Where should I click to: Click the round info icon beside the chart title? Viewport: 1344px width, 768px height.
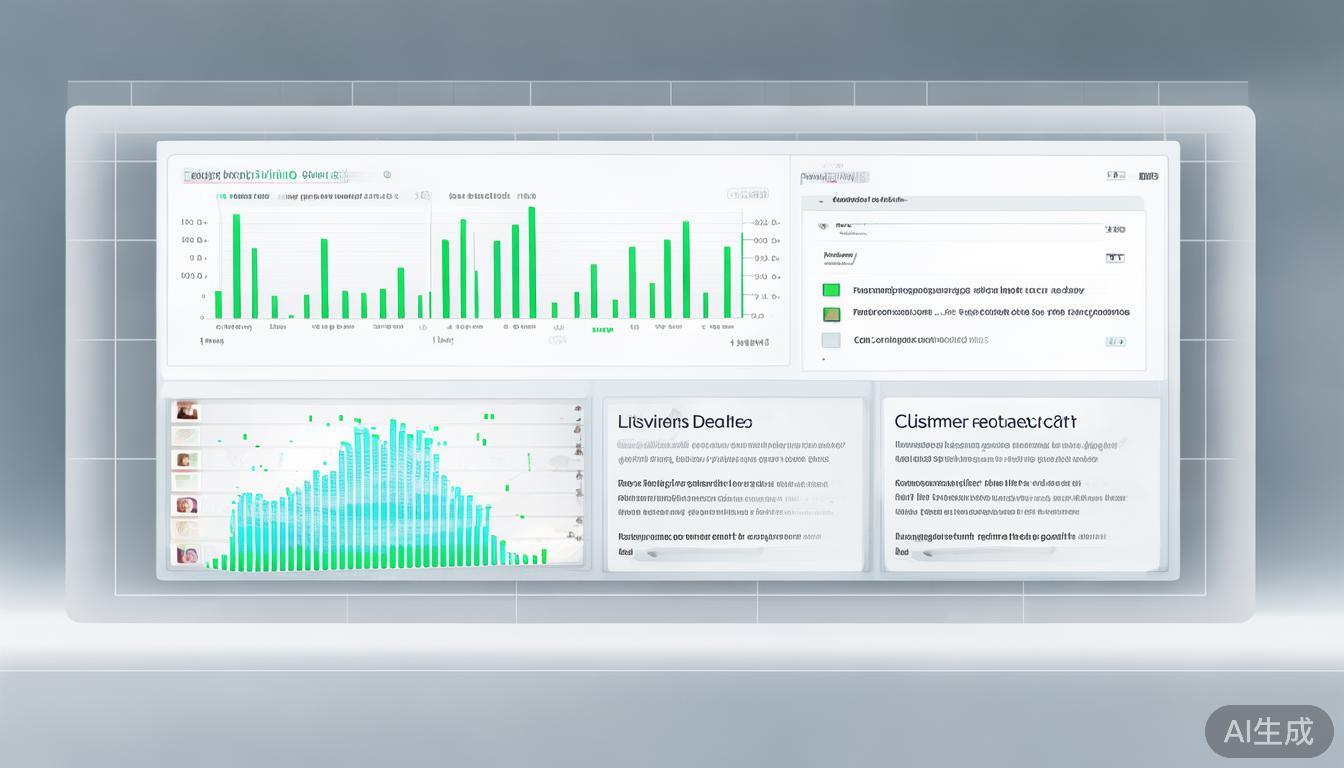point(387,175)
